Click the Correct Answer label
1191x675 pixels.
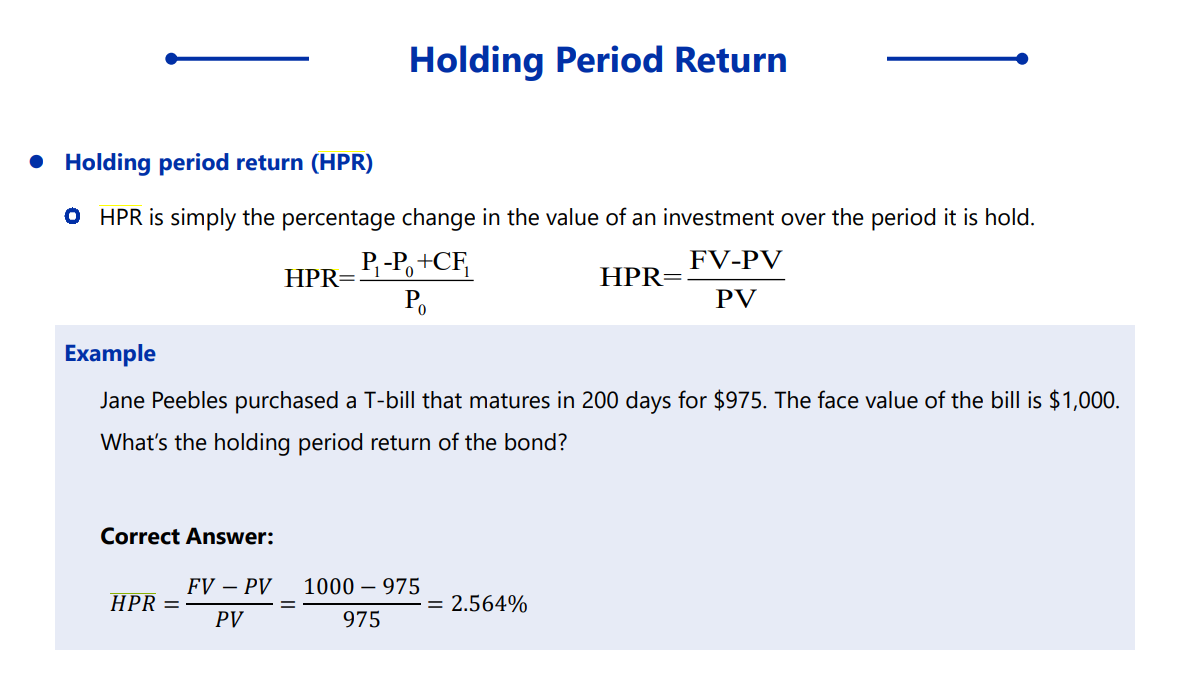click(x=187, y=537)
